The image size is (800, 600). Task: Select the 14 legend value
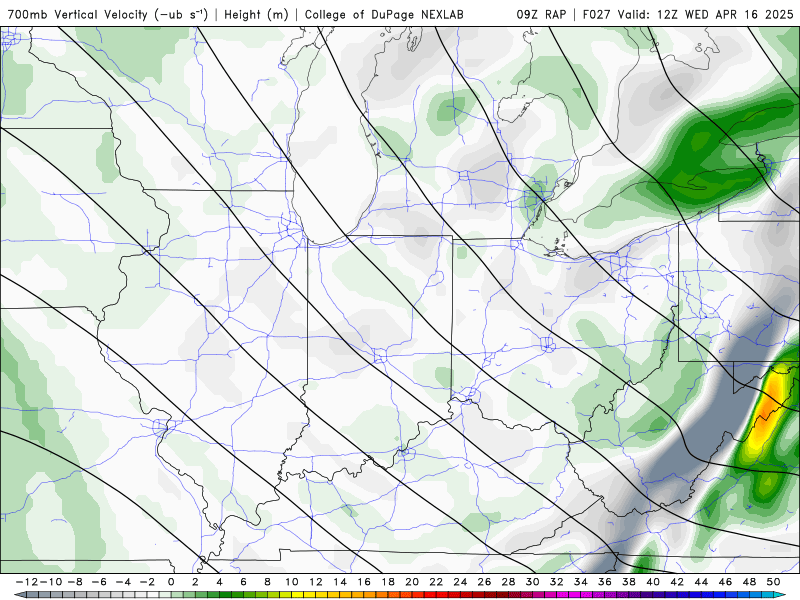pyautogui.click(x=340, y=582)
